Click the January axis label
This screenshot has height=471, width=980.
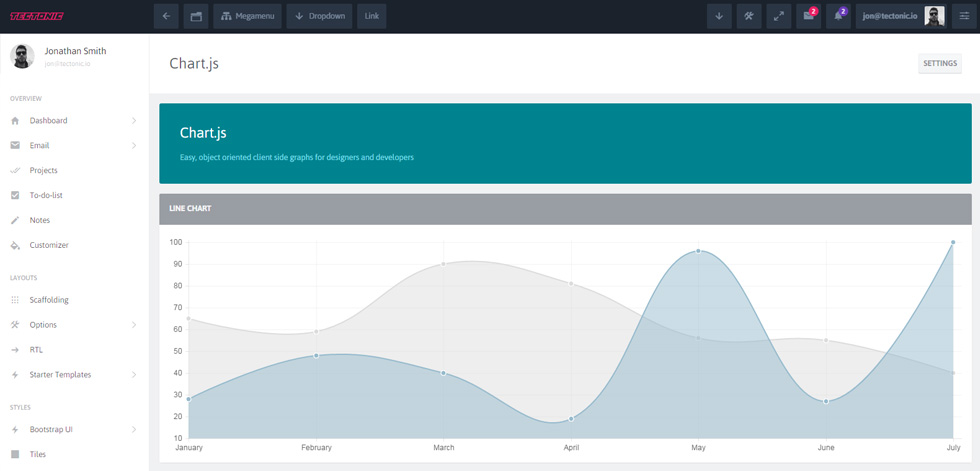click(x=189, y=448)
